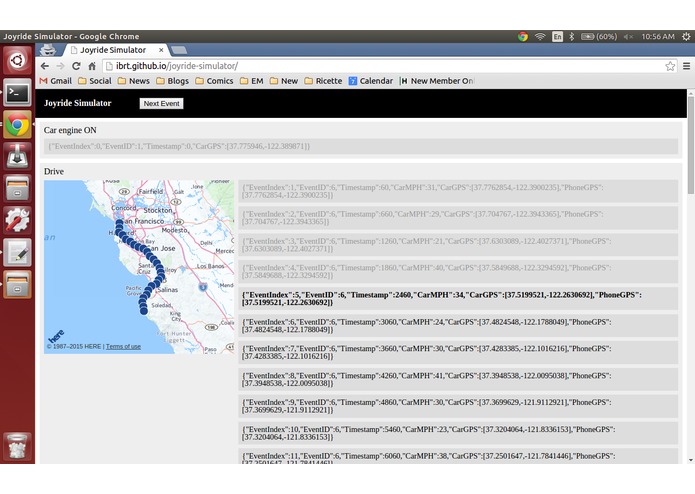Screen dimensions: 695x494
Task: Open Terminal from the launcher
Action: 17,92
